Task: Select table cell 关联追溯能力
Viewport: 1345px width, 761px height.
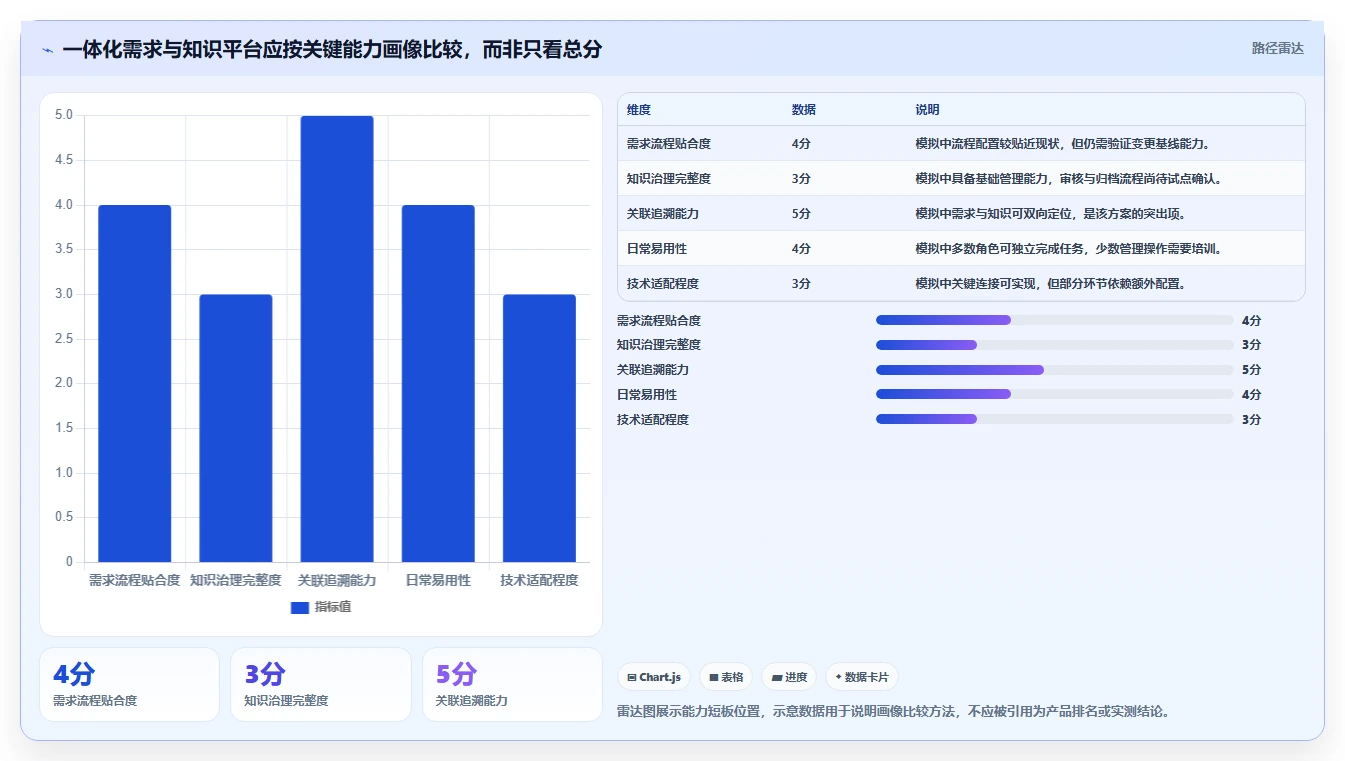Action: pos(663,214)
